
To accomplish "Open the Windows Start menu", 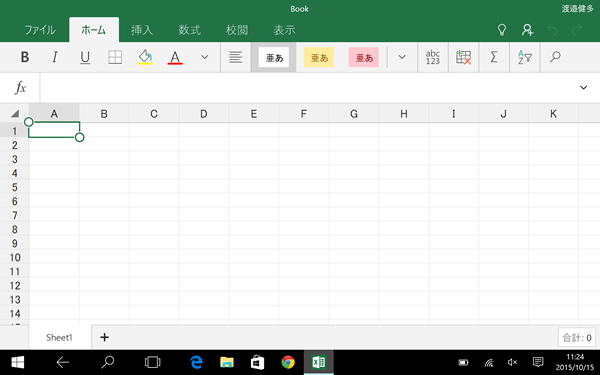I will (x=17, y=362).
